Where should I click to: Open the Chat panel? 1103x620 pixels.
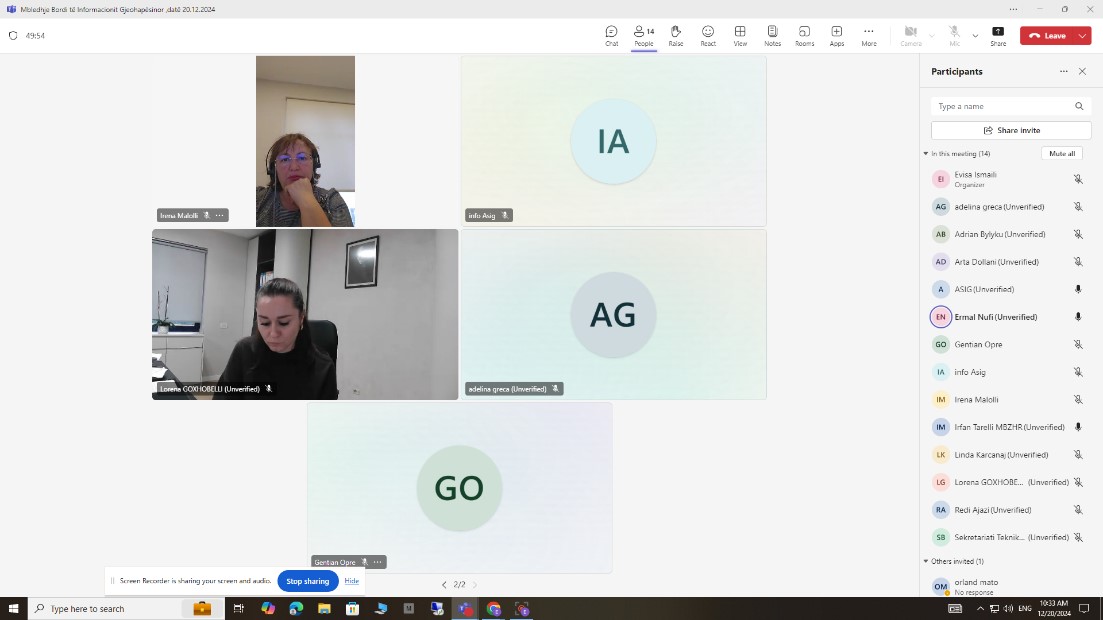tap(611, 35)
